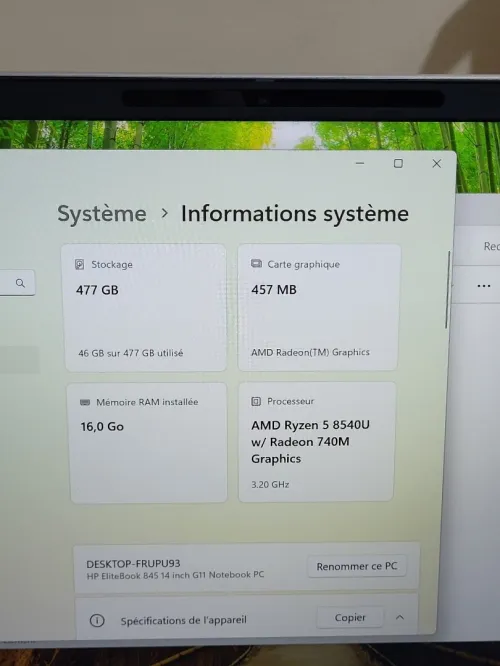The height and width of the screenshot is (666, 500).
Task: Click the "AMD Ryzen 5 8540U" processor name
Action: tap(310, 425)
